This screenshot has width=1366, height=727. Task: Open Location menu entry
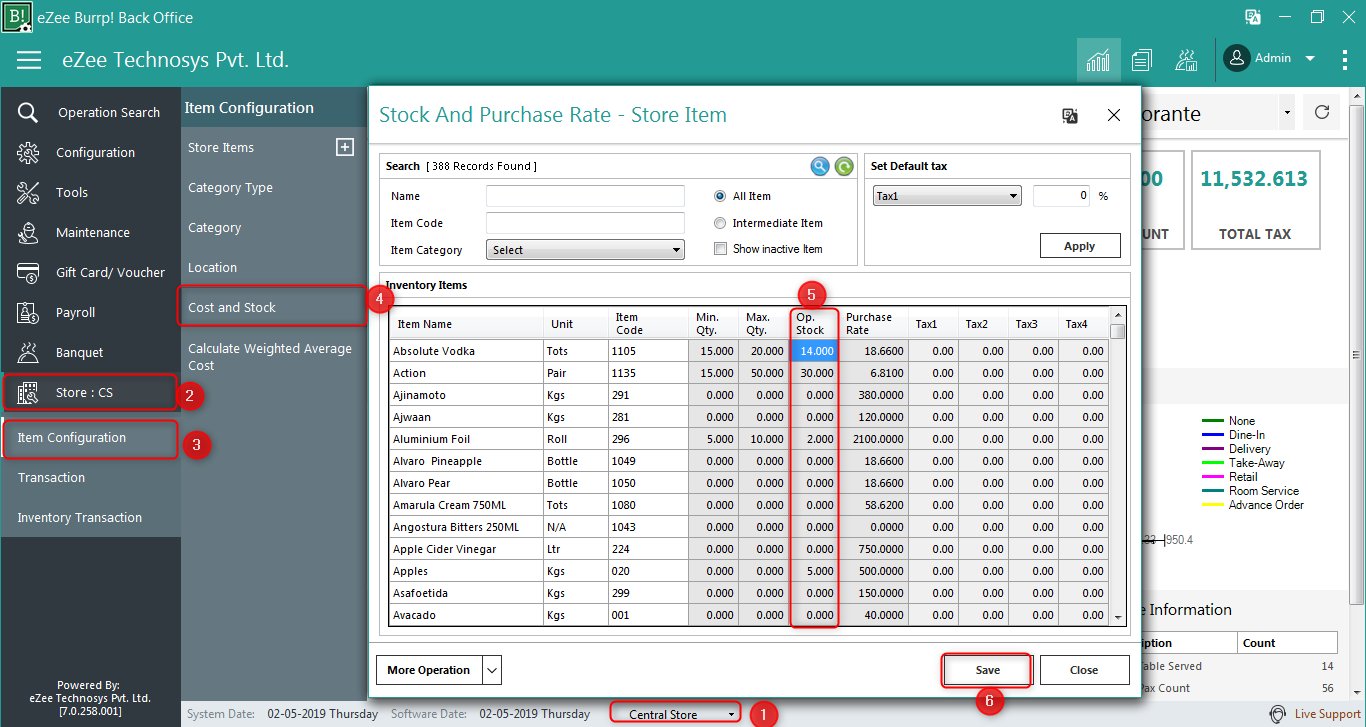coord(213,267)
